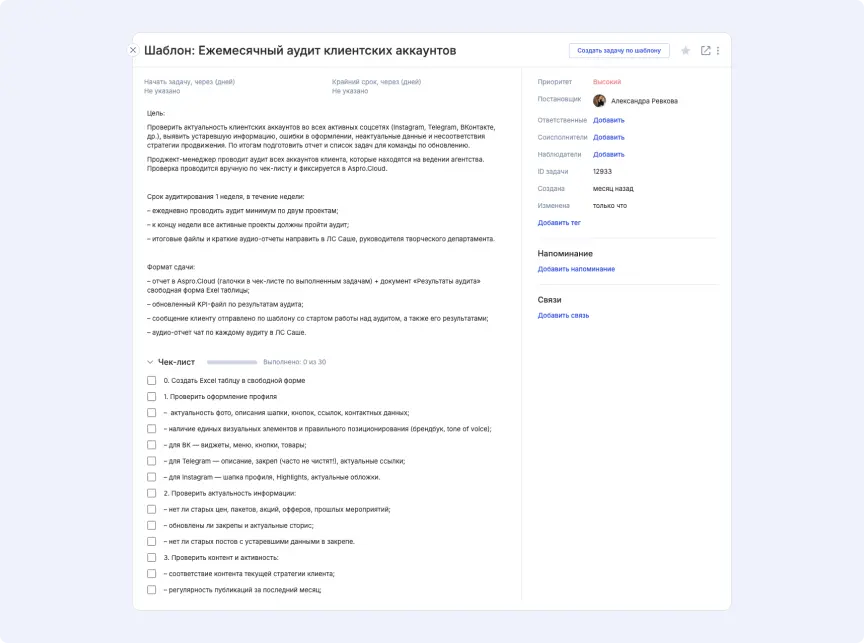Check '3. Проверить контент и активность'
The image size is (864, 643).
(x=152, y=557)
